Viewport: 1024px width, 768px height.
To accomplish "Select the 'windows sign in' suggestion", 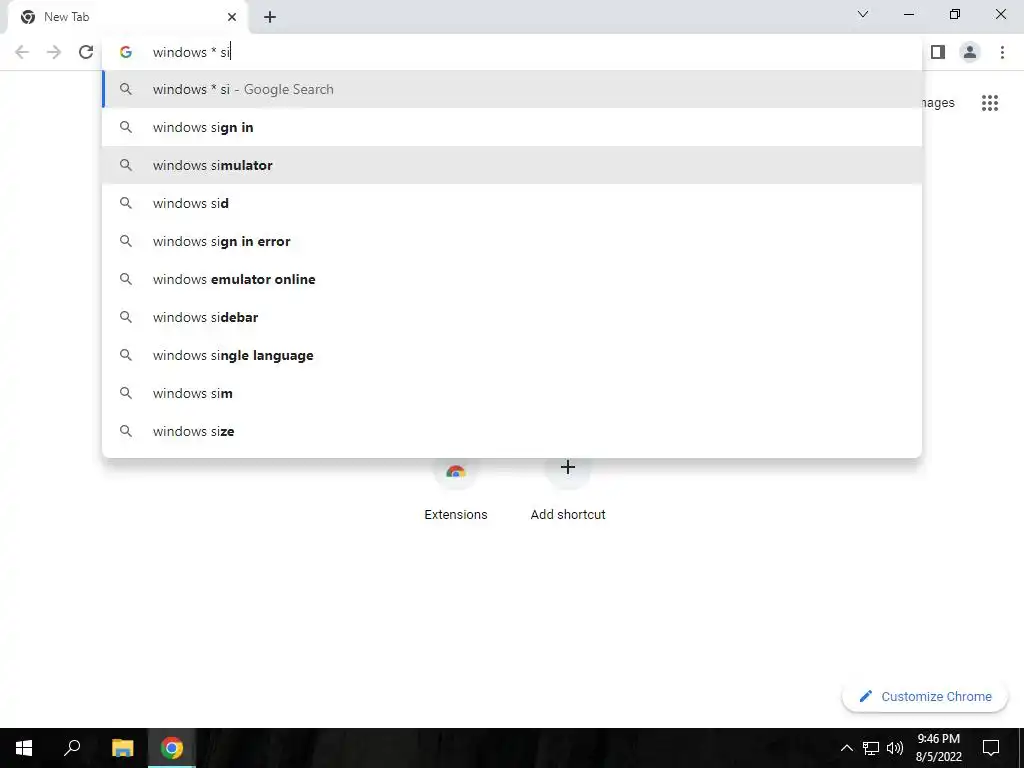I will [x=512, y=127].
